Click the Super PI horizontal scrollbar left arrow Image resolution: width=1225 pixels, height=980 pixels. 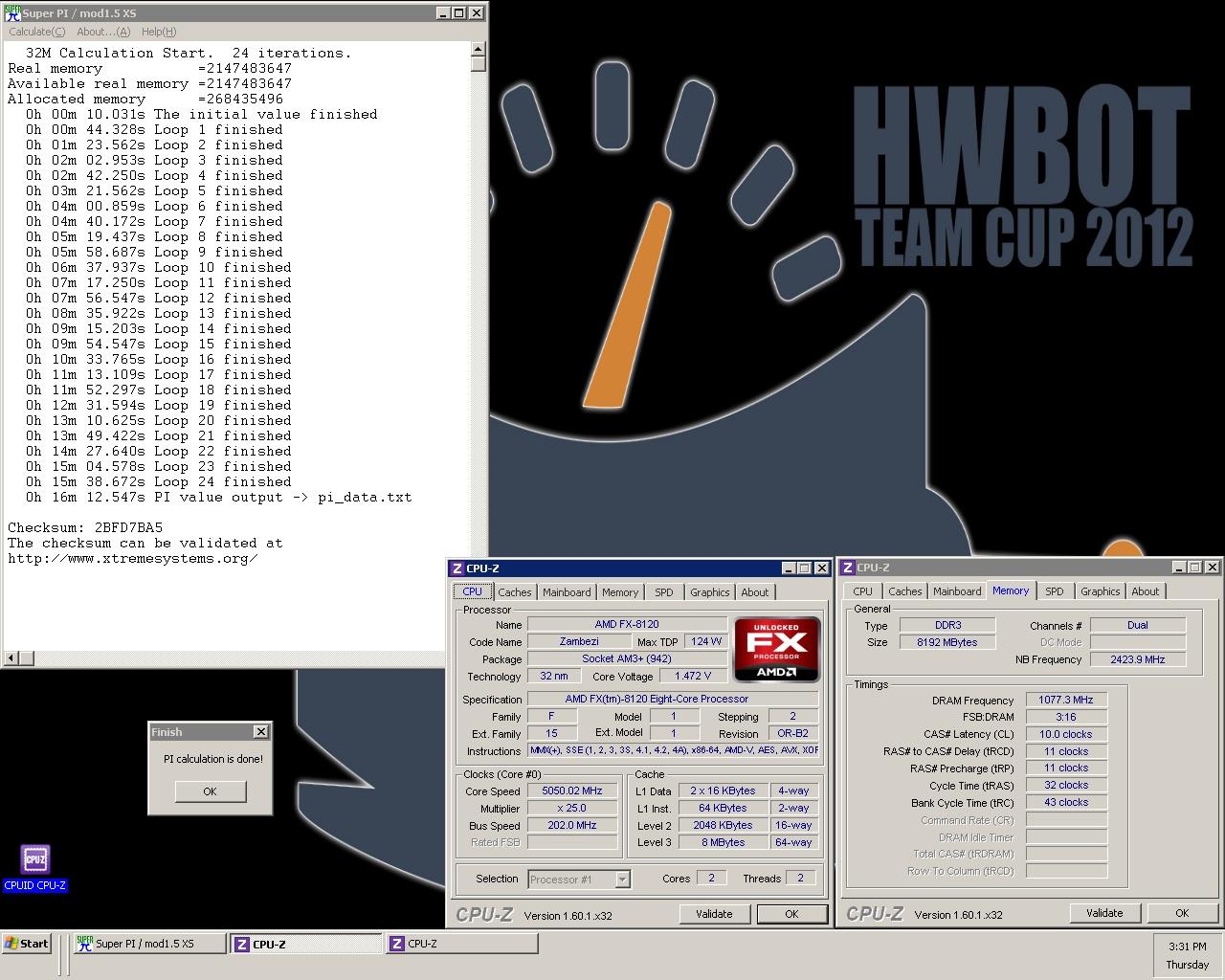tap(11, 658)
